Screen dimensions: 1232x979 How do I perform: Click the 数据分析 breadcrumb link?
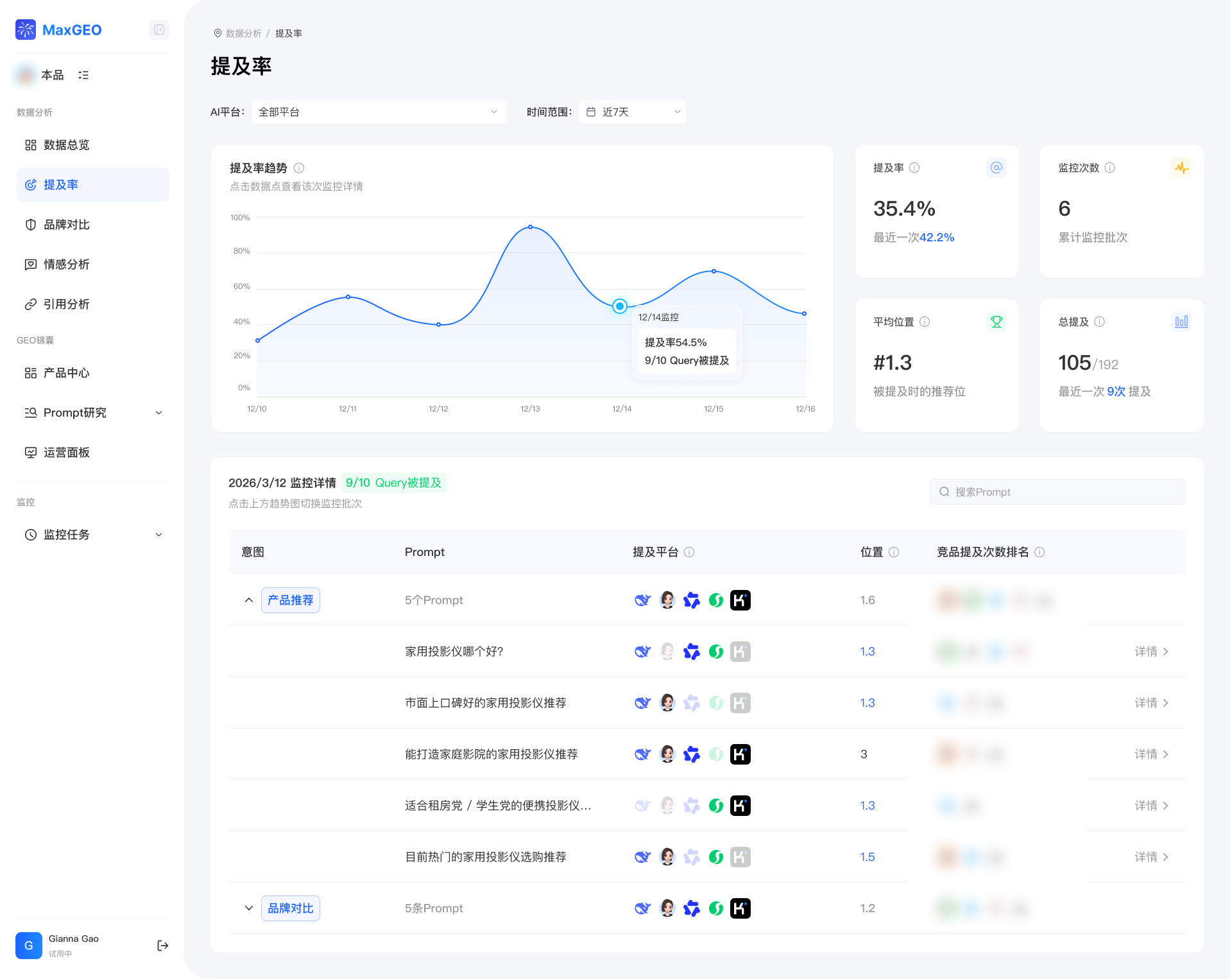click(x=244, y=33)
